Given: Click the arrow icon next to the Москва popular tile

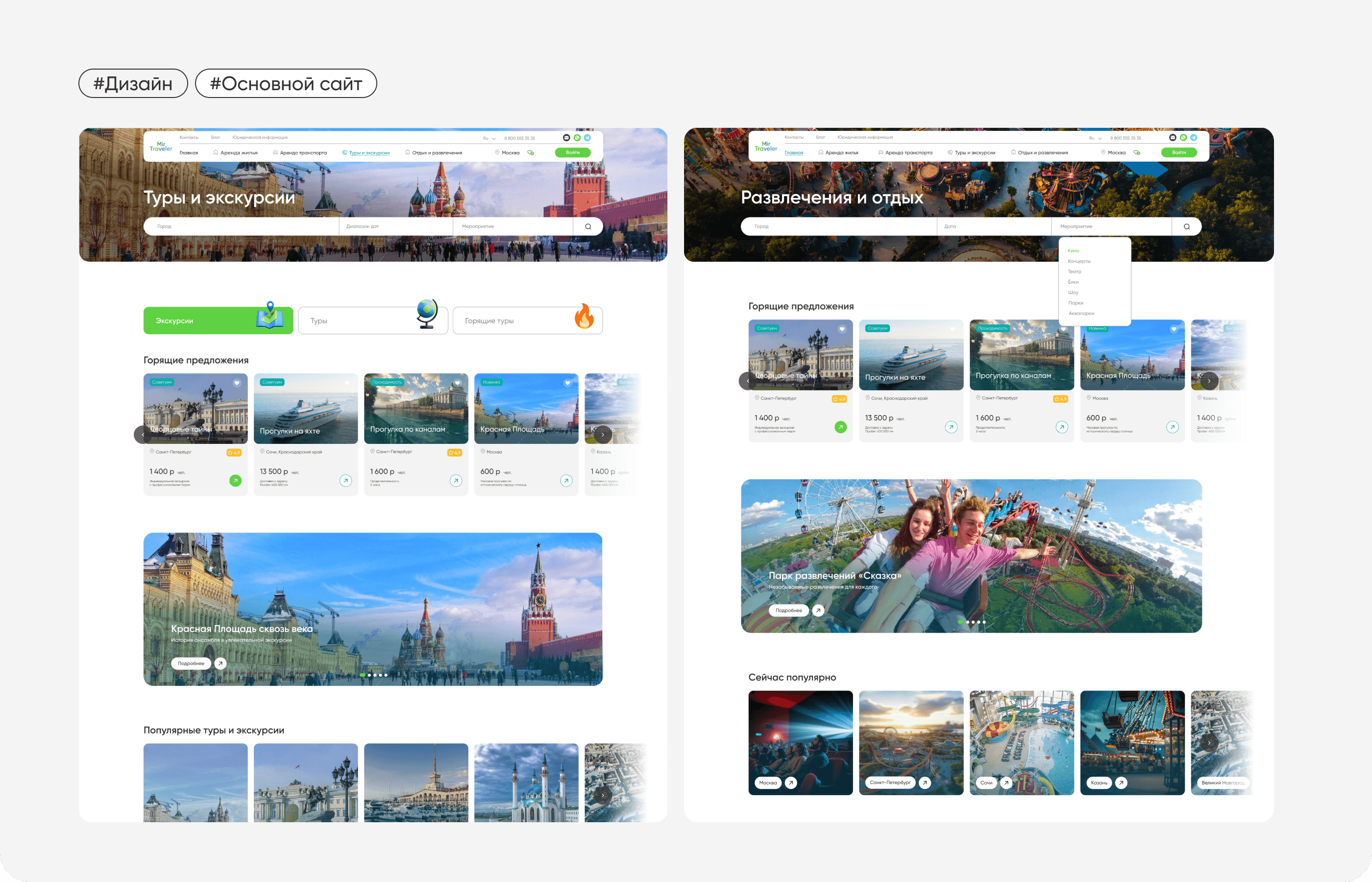Looking at the screenshot, I should (791, 783).
